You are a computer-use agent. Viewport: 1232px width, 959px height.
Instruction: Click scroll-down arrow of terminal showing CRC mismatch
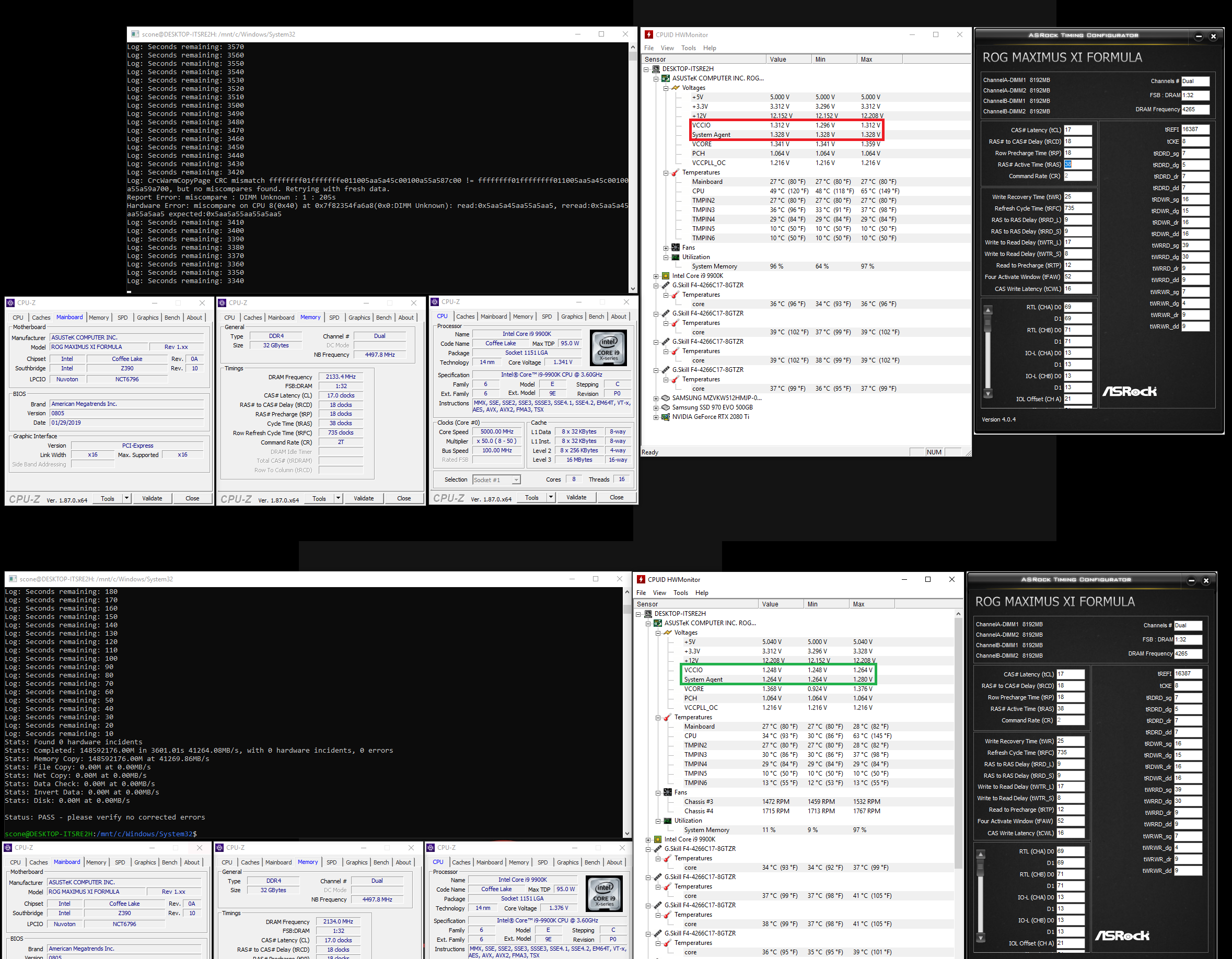click(632, 288)
